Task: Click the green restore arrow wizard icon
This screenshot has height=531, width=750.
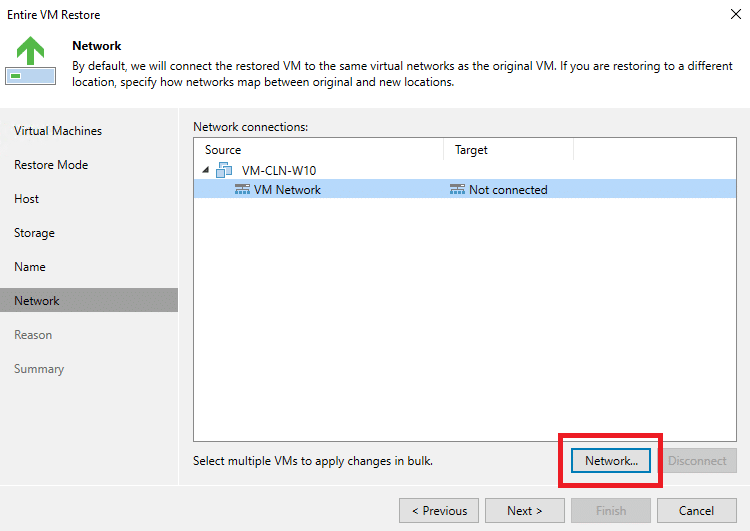Action: (x=31, y=61)
